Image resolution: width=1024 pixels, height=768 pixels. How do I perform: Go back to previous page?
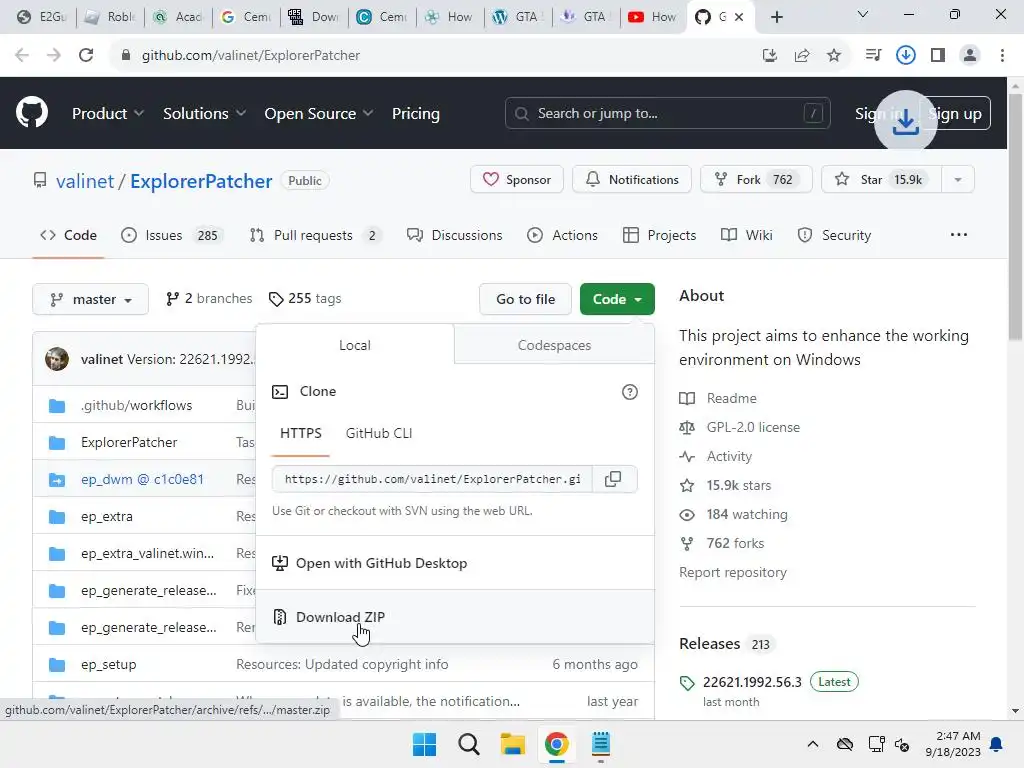(x=22, y=55)
